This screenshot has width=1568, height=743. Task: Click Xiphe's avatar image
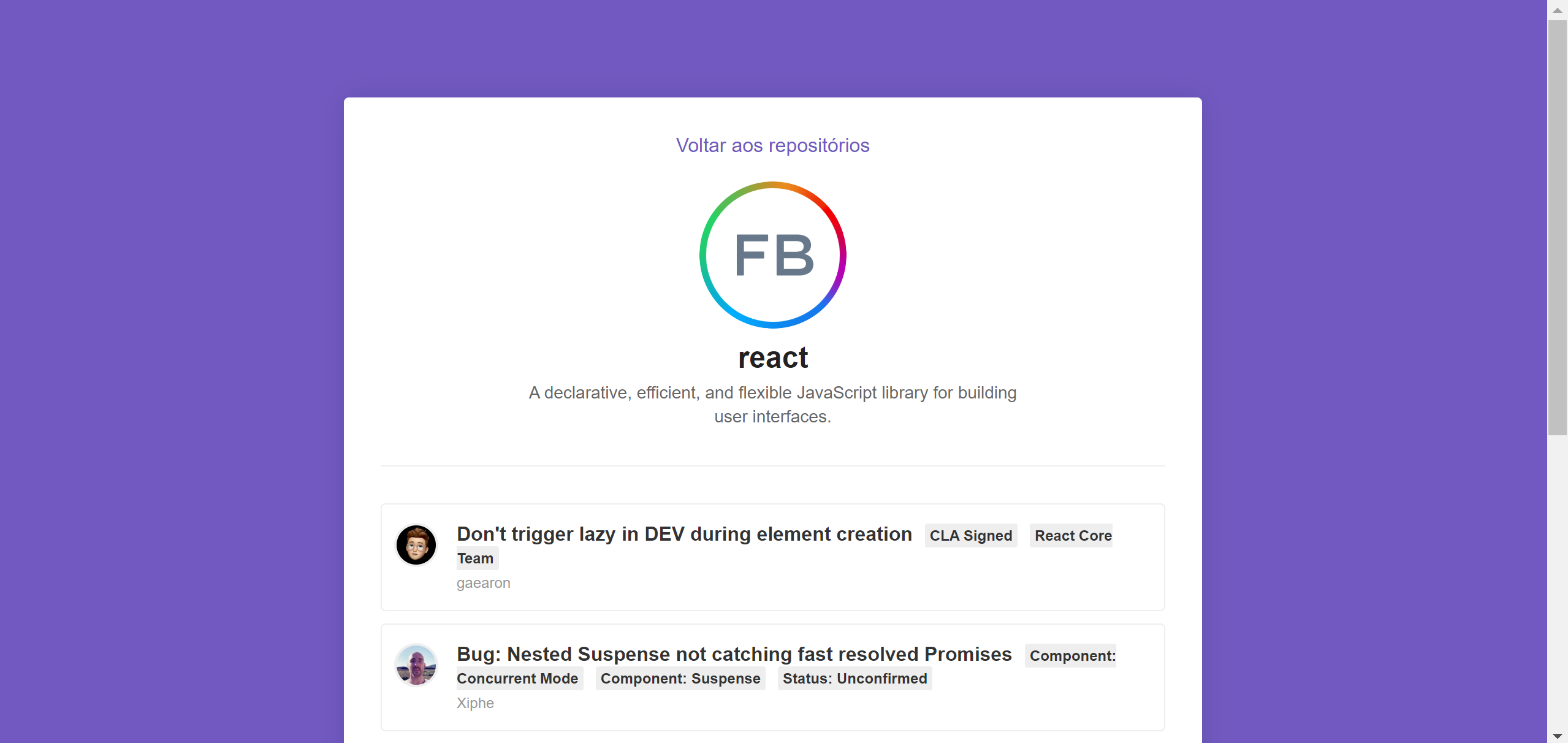pos(416,665)
